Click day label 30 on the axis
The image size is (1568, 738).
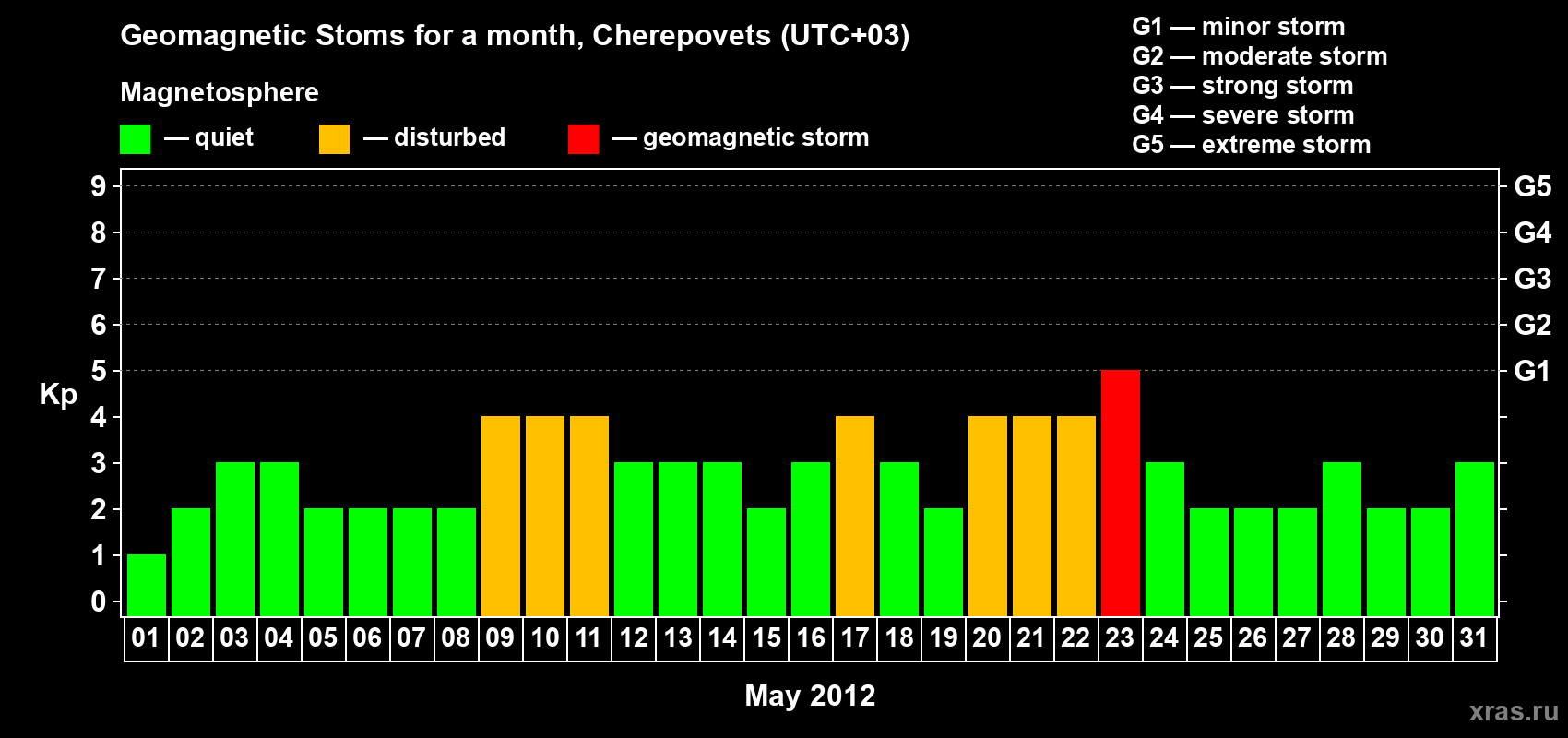1431,638
